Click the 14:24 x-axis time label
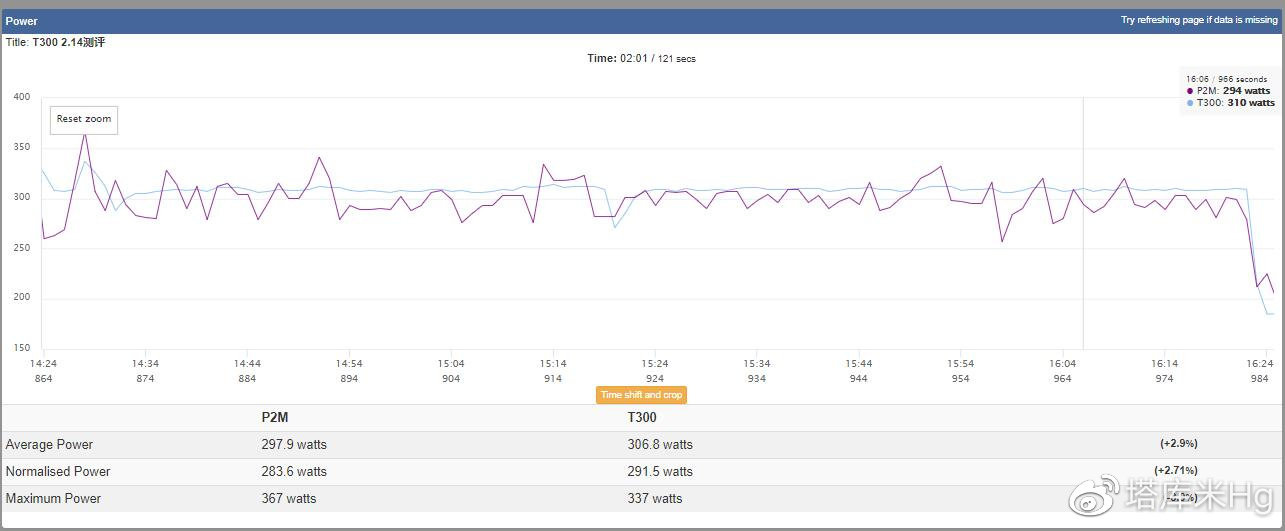 43,364
